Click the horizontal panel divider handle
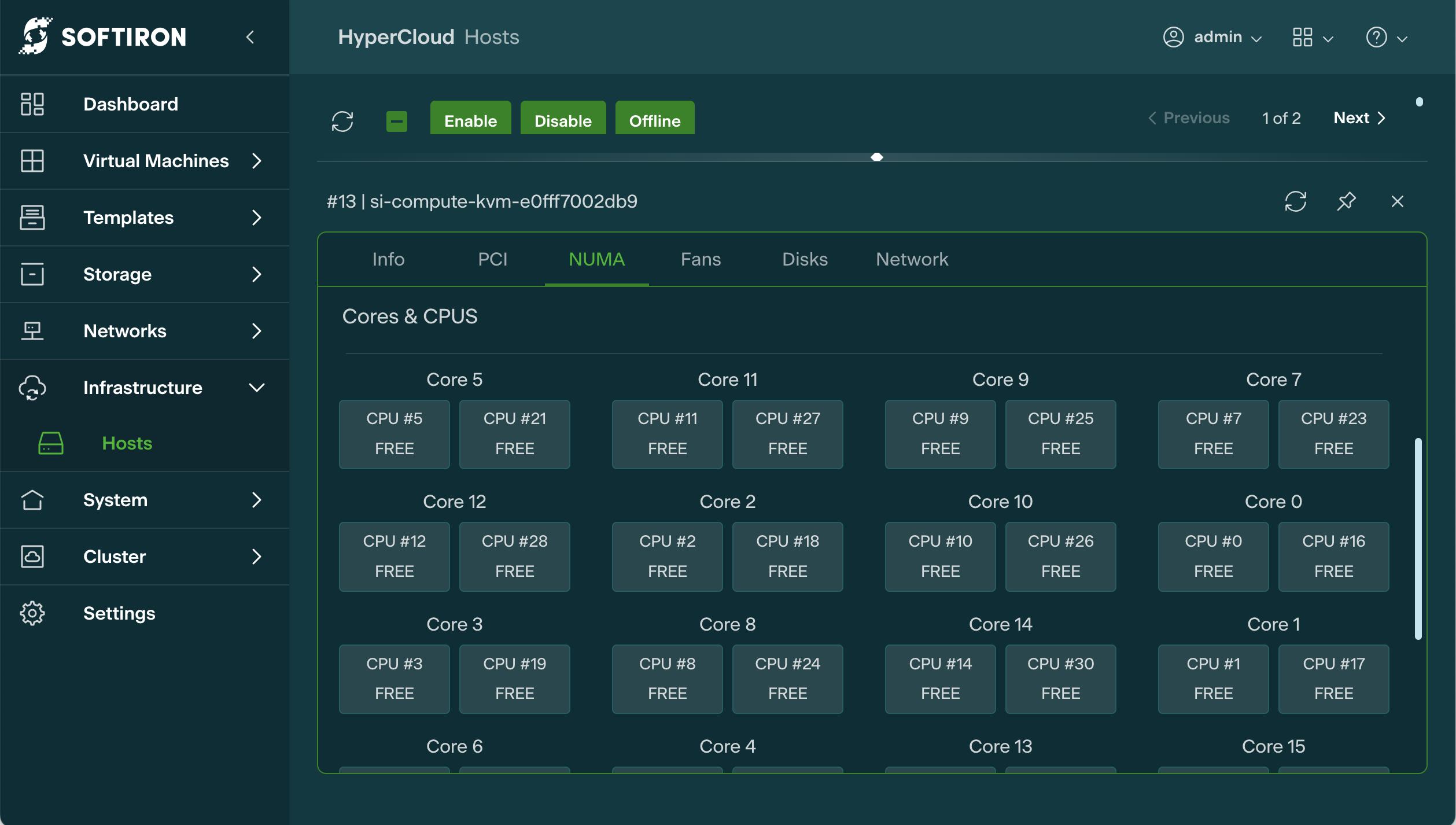The image size is (1456, 825). tap(876, 157)
